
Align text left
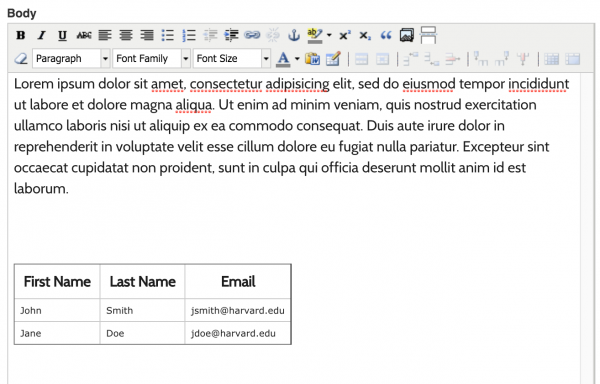[104, 35]
